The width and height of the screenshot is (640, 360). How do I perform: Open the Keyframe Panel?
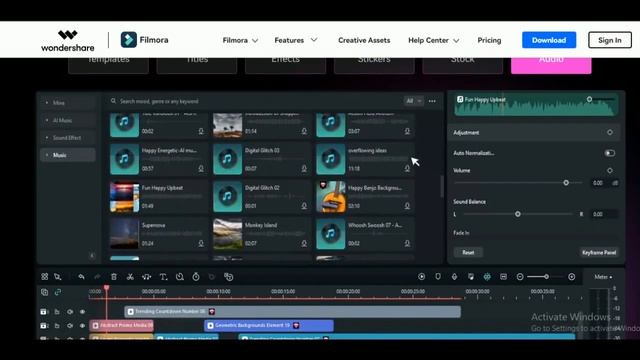tap(599, 252)
